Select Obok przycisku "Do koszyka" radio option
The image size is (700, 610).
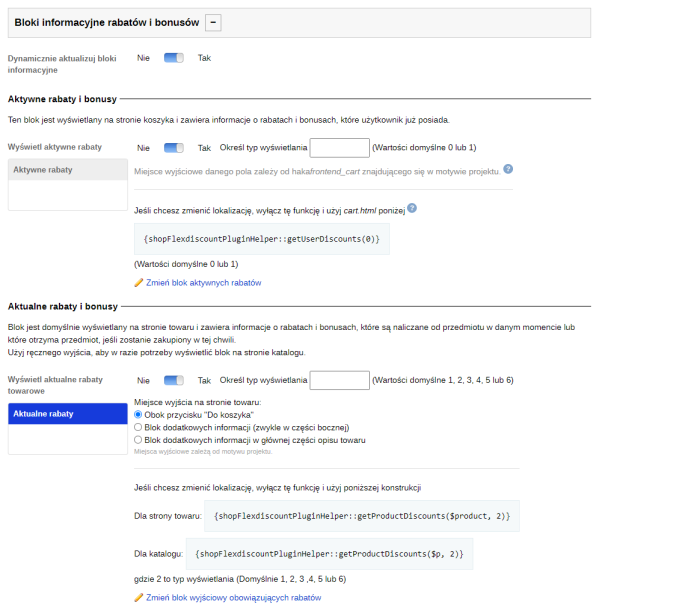[x=139, y=414]
